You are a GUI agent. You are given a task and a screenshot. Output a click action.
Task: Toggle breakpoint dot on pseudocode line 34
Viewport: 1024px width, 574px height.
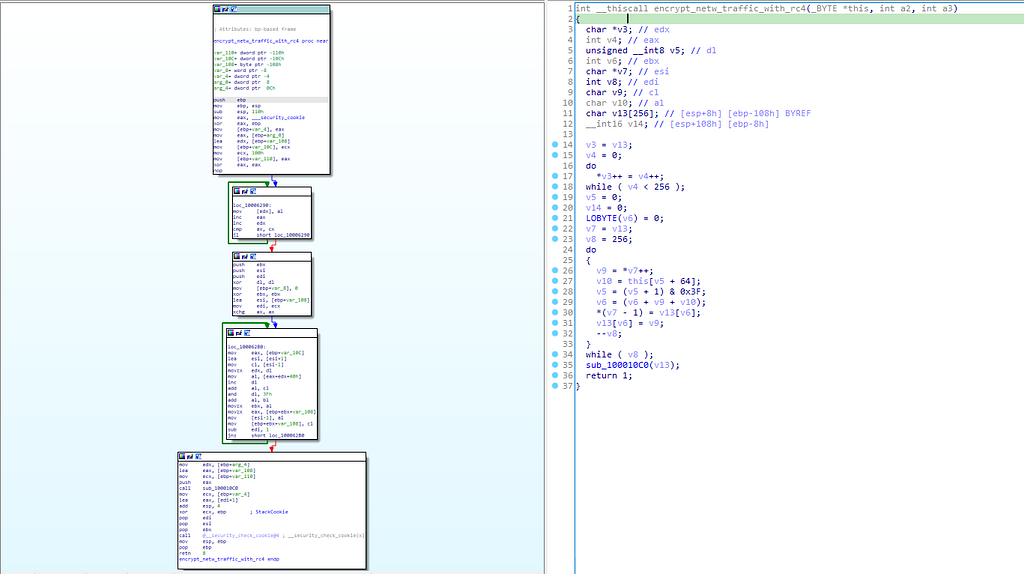pos(555,354)
